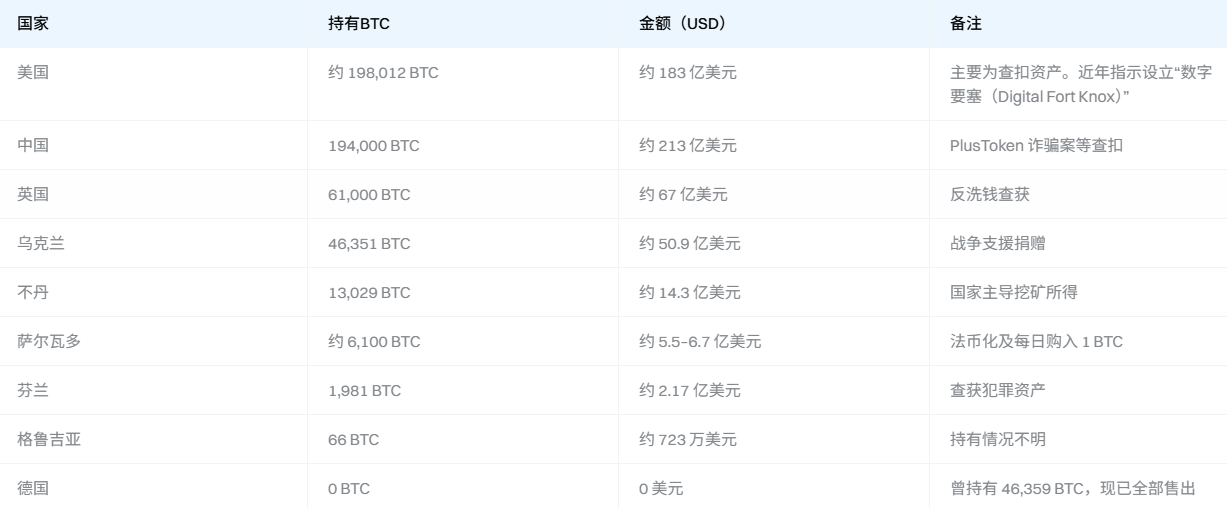Click the 中国 country cell
1227x508 pixels.
tap(33, 146)
